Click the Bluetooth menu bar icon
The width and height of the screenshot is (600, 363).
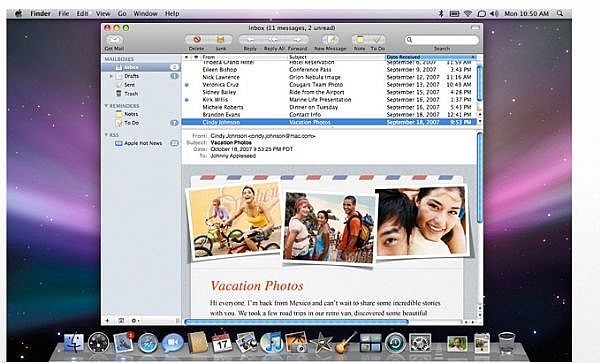[441, 13]
